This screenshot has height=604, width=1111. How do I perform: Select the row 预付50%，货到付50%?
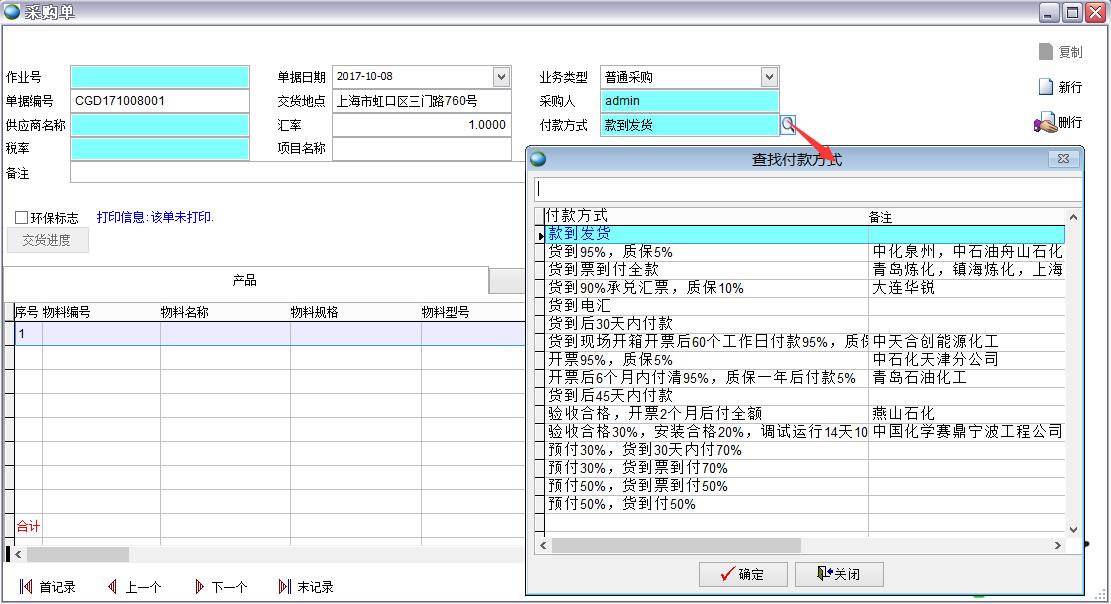[622, 504]
